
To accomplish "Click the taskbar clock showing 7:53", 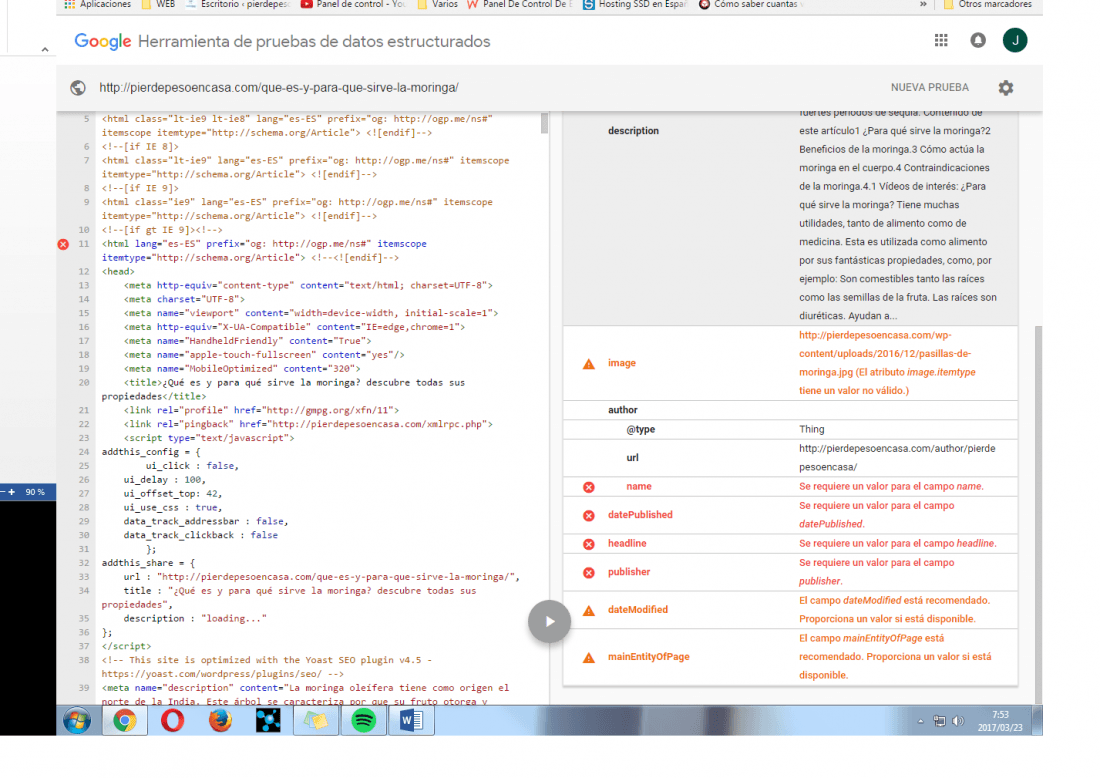I will [1000, 721].
